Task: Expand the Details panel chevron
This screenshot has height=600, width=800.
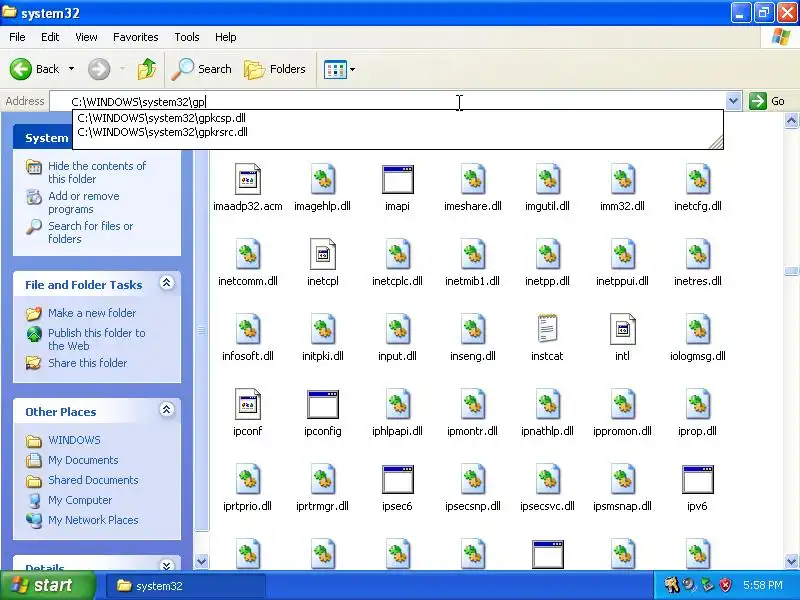Action: point(166,565)
